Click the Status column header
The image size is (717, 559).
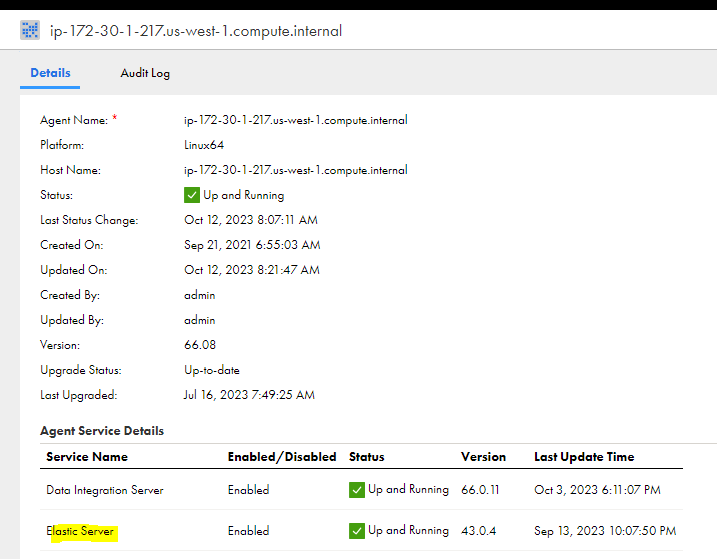[x=367, y=457]
